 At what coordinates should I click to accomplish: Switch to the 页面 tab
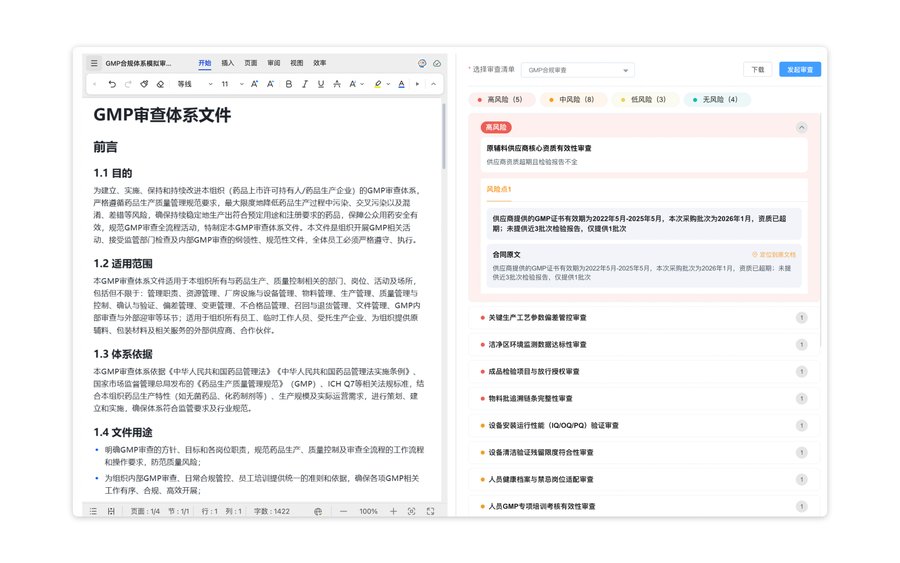tap(251, 63)
